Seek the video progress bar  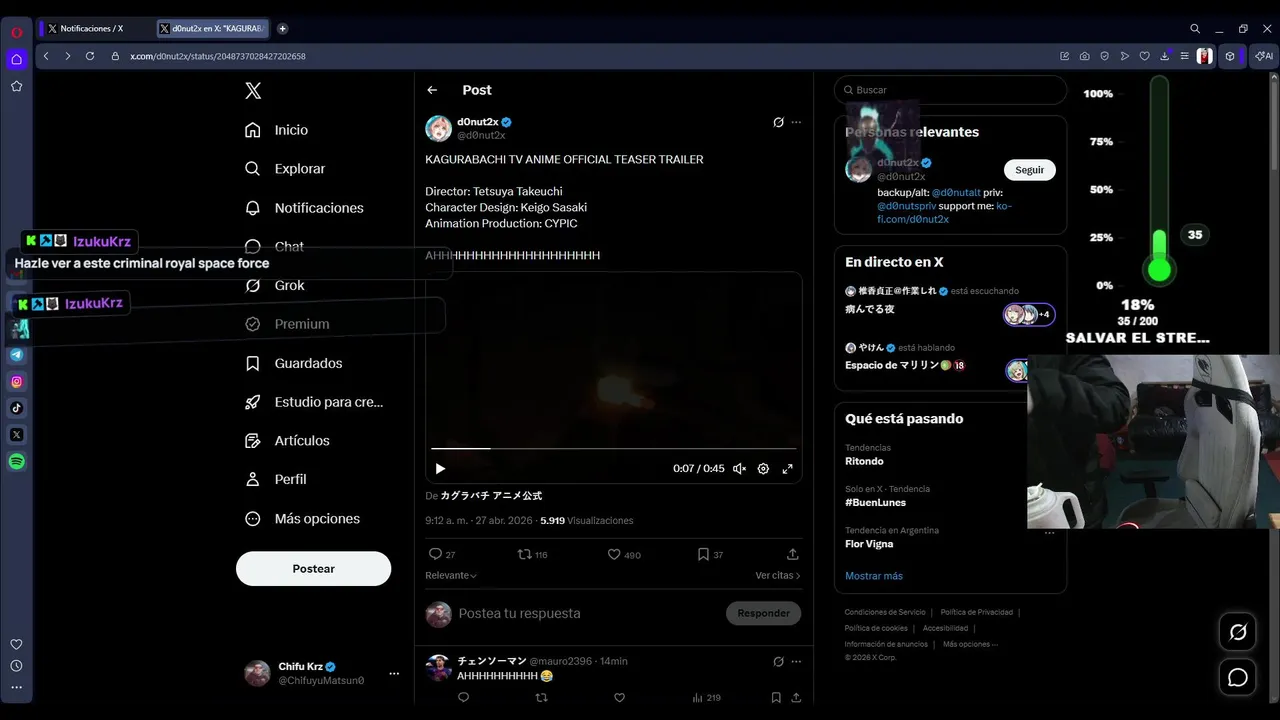pyautogui.click(x=614, y=449)
